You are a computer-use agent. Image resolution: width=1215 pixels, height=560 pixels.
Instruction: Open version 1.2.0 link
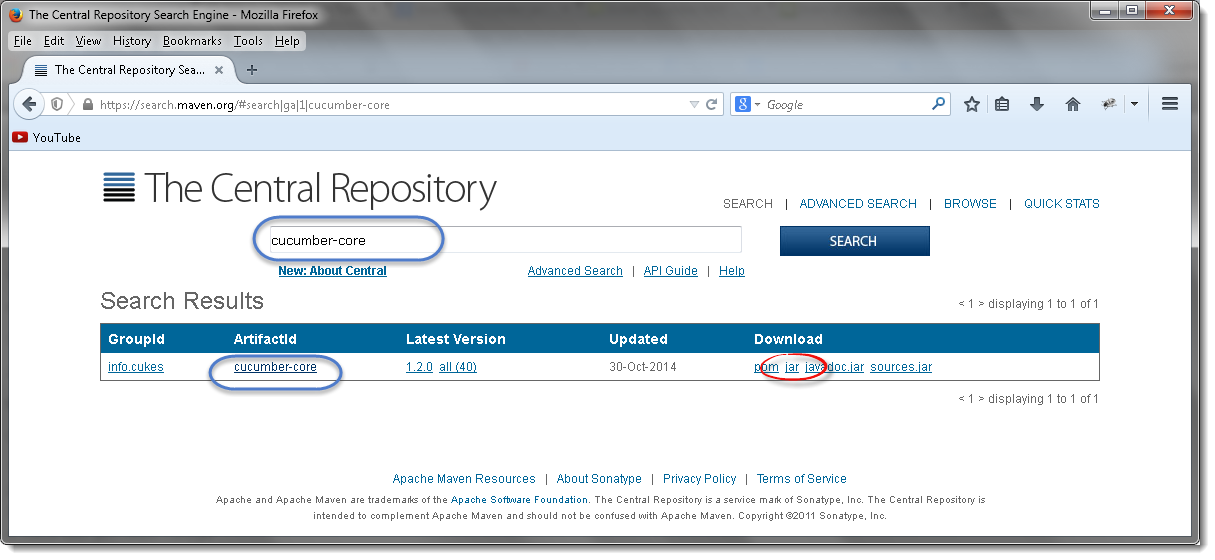419,367
